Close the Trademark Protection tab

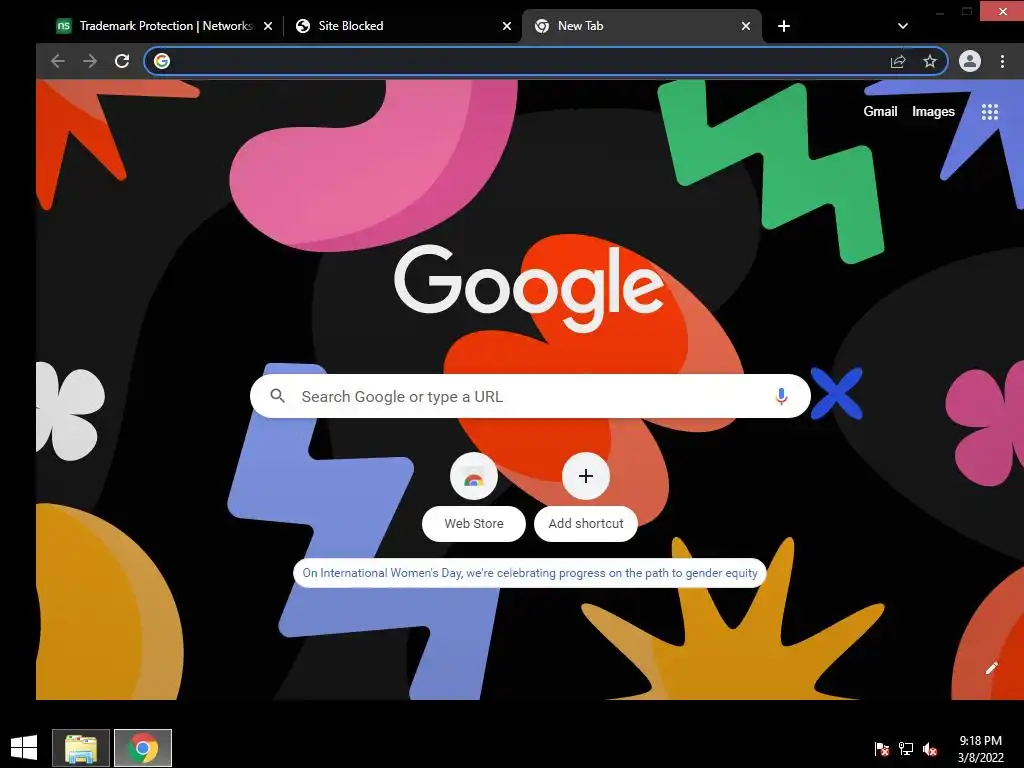(268, 26)
